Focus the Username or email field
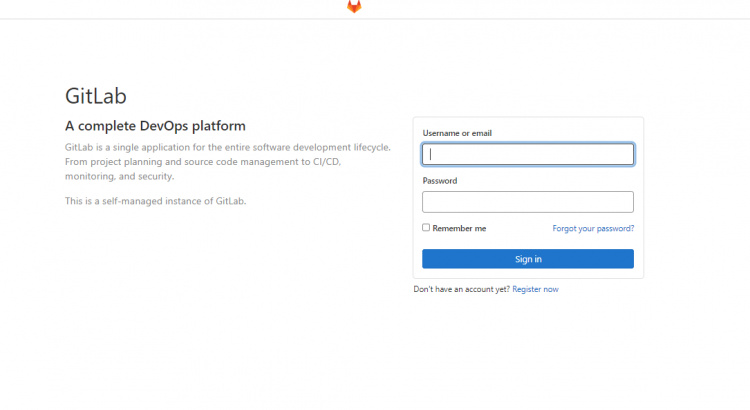This screenshot has height=410, width=750. tap(528, 154)
